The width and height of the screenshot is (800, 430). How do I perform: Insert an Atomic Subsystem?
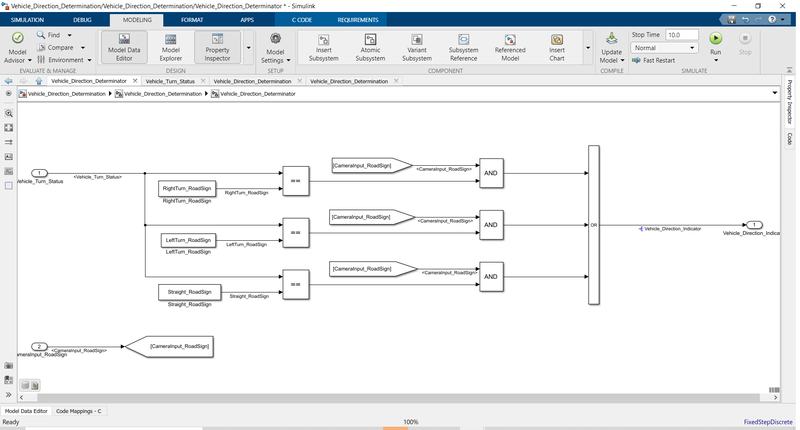371,46
